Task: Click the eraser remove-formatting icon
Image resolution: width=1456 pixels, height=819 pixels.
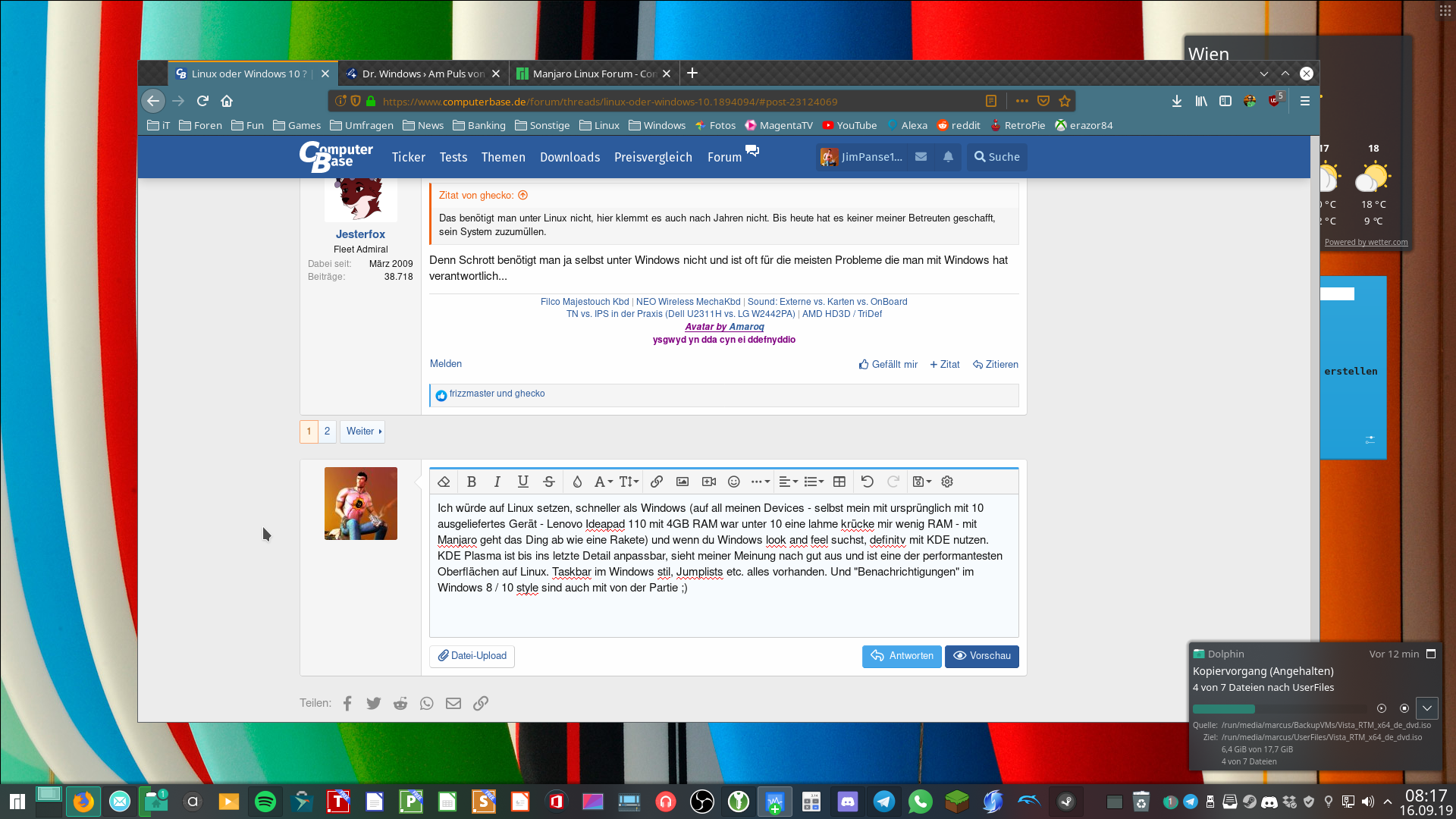Action: [444, 482]
